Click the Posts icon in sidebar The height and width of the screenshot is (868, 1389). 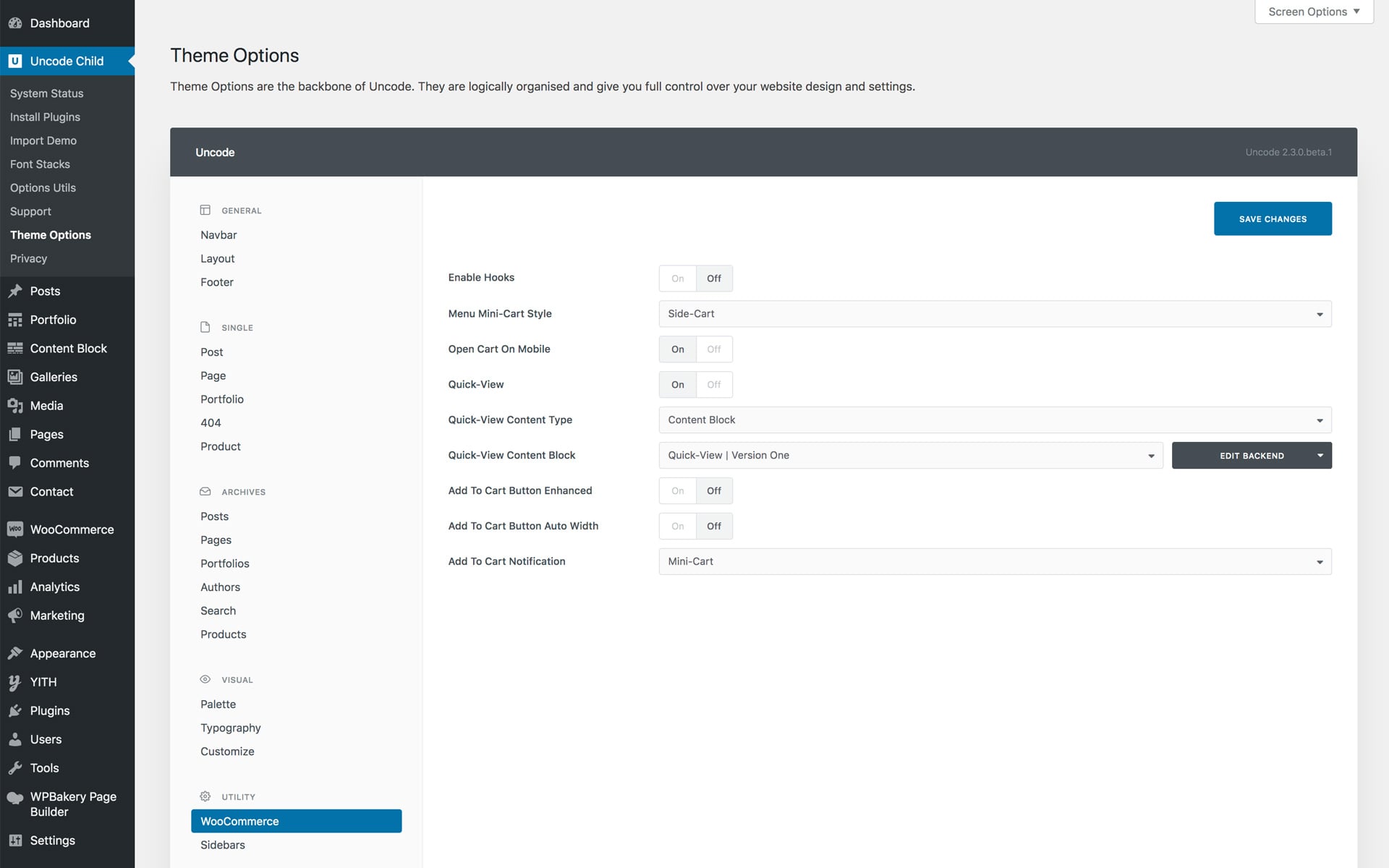pos(14,291)
